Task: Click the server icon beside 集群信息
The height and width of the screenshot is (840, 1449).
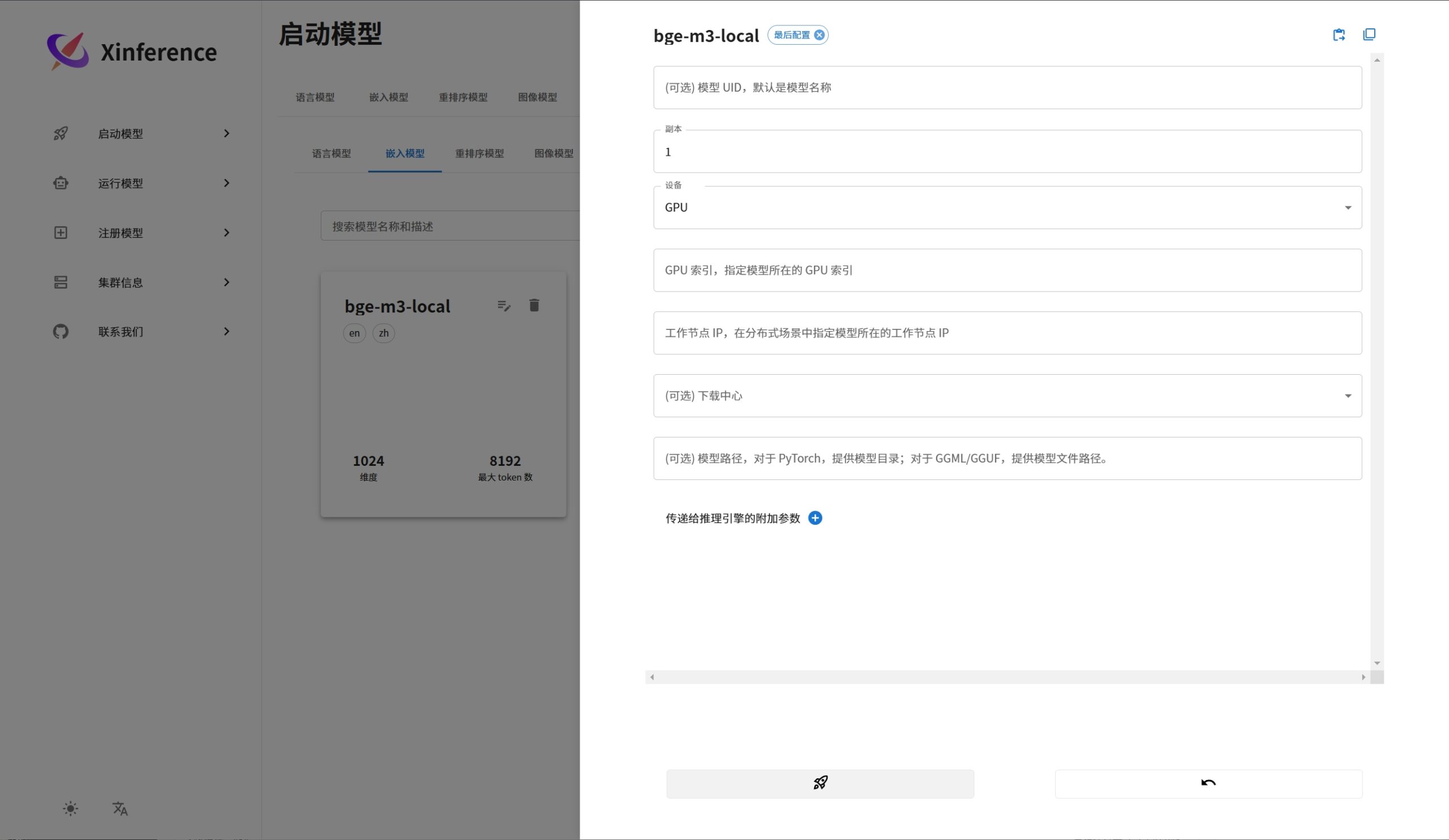Action: pyautogui.click(x=61, y=282)
